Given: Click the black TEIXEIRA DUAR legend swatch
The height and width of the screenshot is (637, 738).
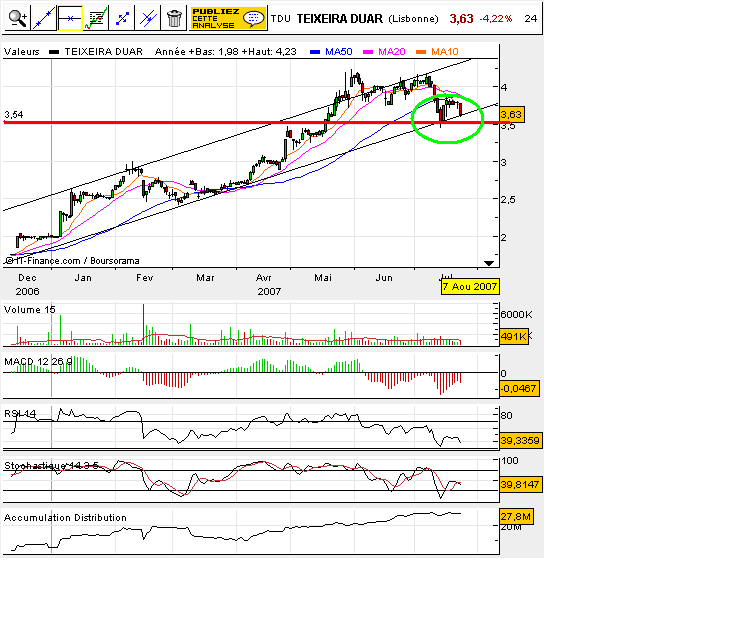Looking at the screenshot, I should point(54,52).
